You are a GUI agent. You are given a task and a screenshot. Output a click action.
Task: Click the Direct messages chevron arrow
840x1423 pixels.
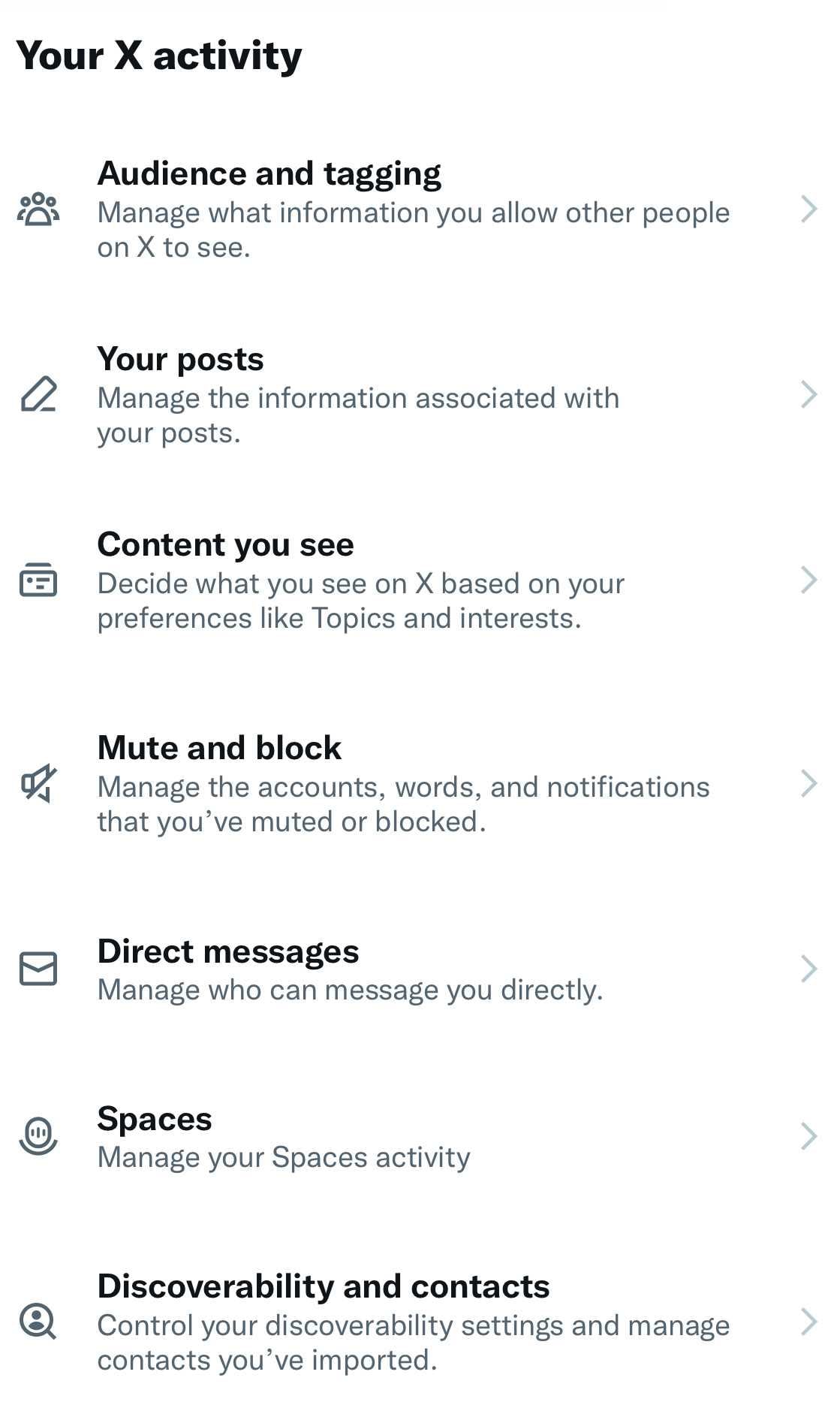pos(808,969)
